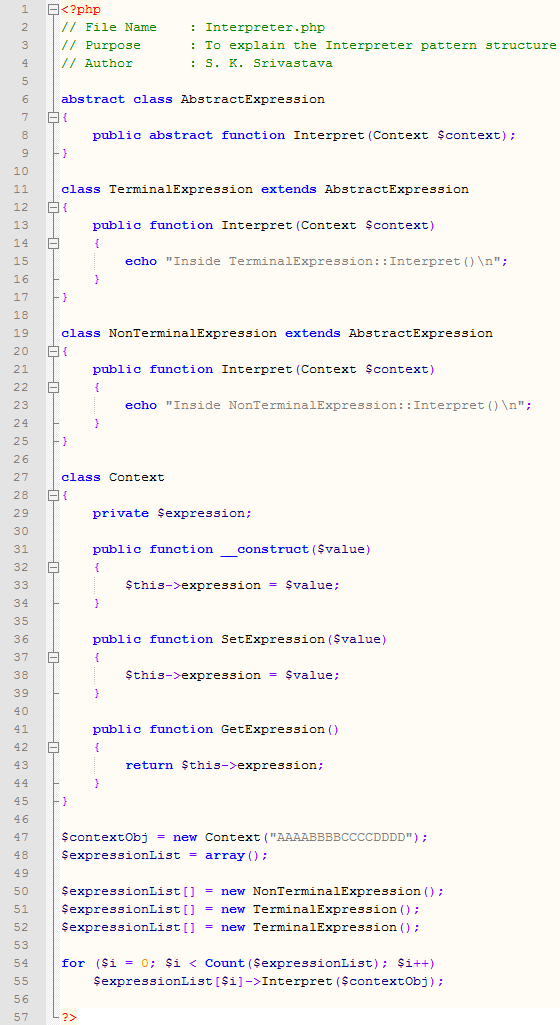Collapse the SetExpression function fold at line 37
The image size is (560, 1025).
click(x=53, y=657)
